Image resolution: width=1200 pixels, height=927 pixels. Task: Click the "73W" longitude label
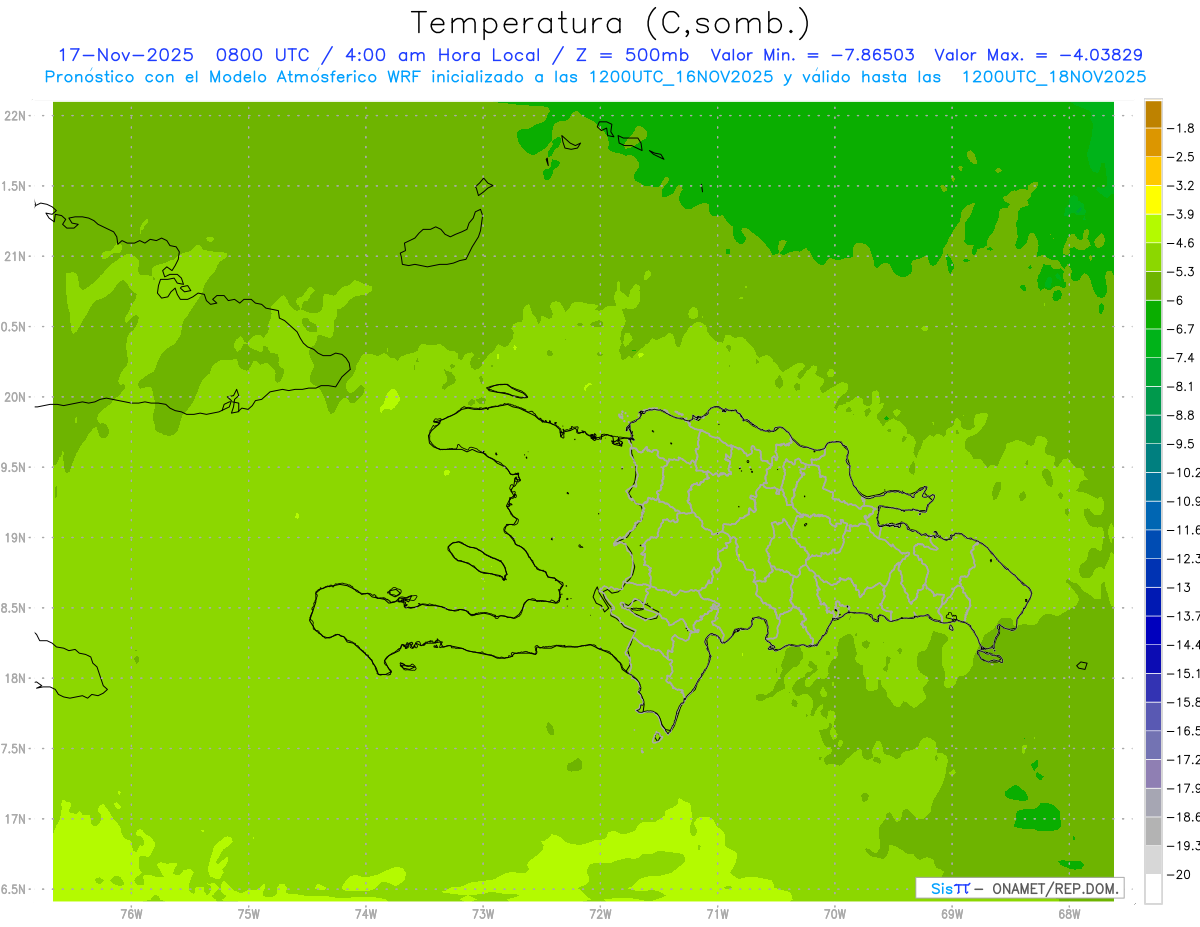pyautogui.click(x=483, y=913)
